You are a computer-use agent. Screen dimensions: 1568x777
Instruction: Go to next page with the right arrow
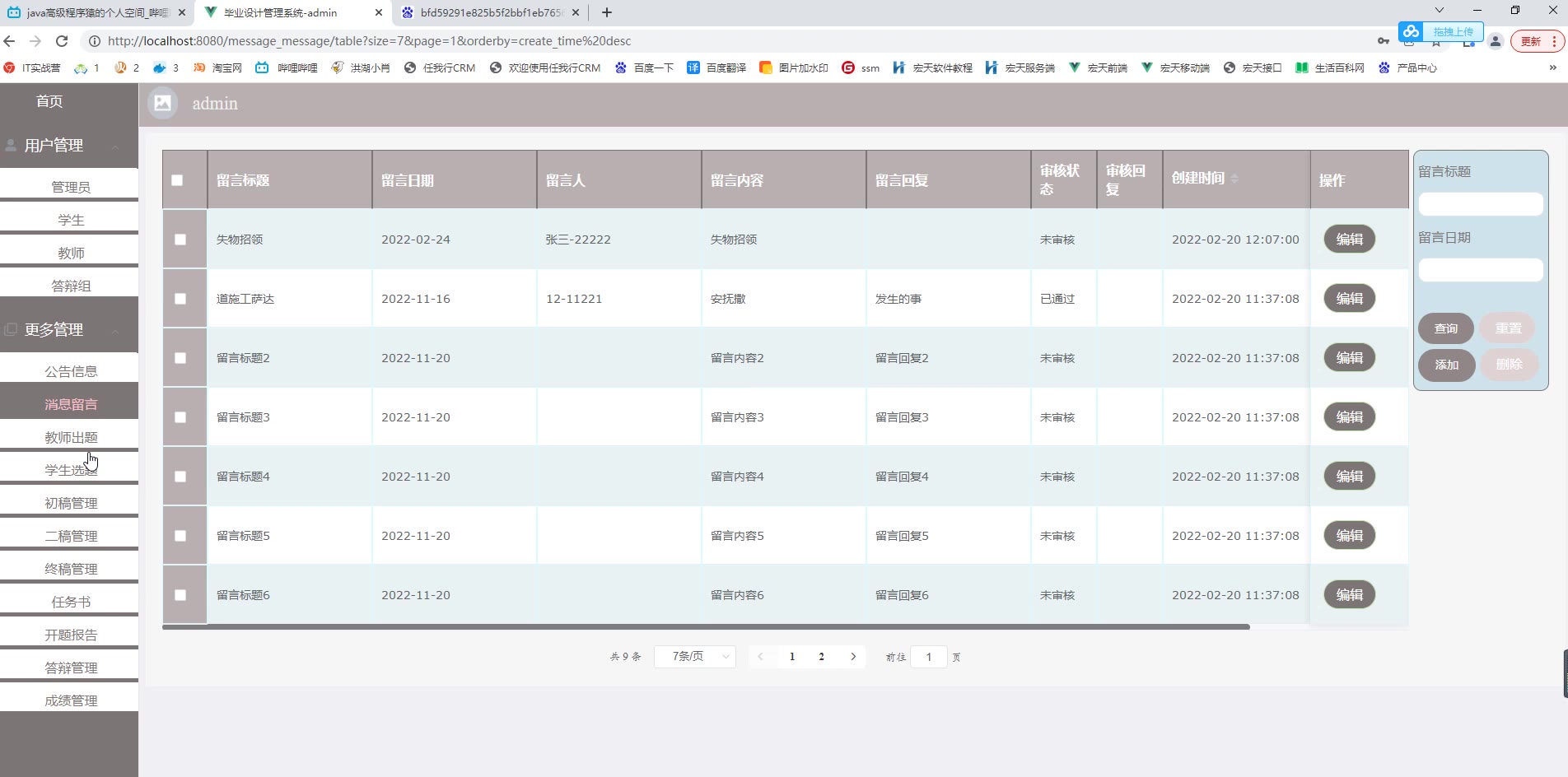click(x=853, y=657)
